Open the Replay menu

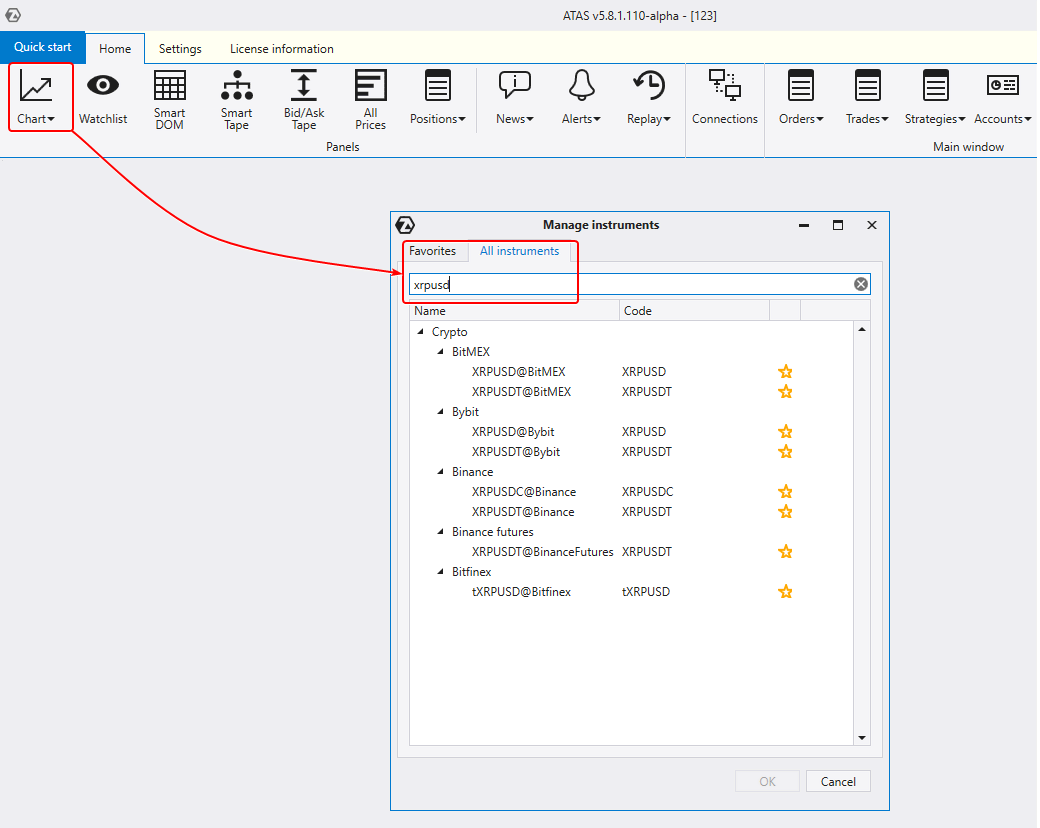tap(648, 98)
